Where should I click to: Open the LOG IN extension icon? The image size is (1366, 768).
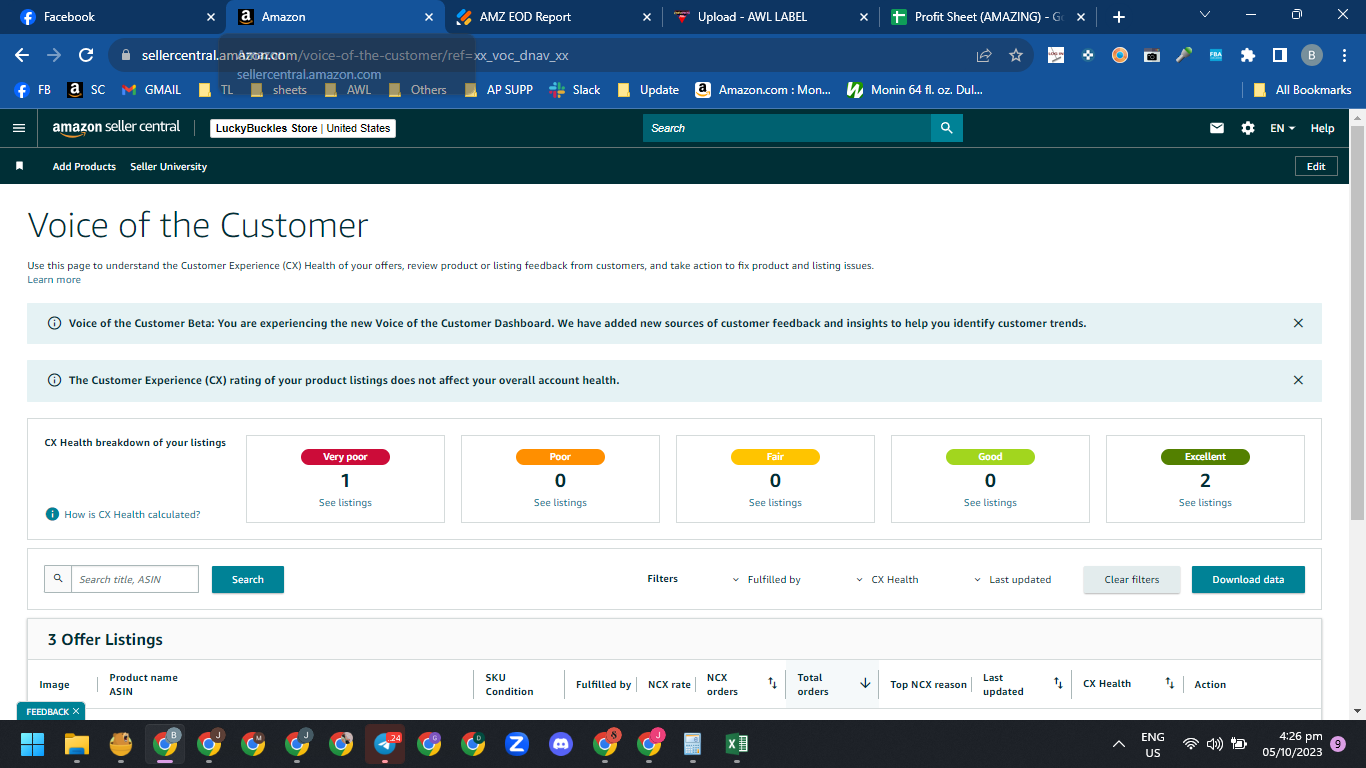[1056, 55]
